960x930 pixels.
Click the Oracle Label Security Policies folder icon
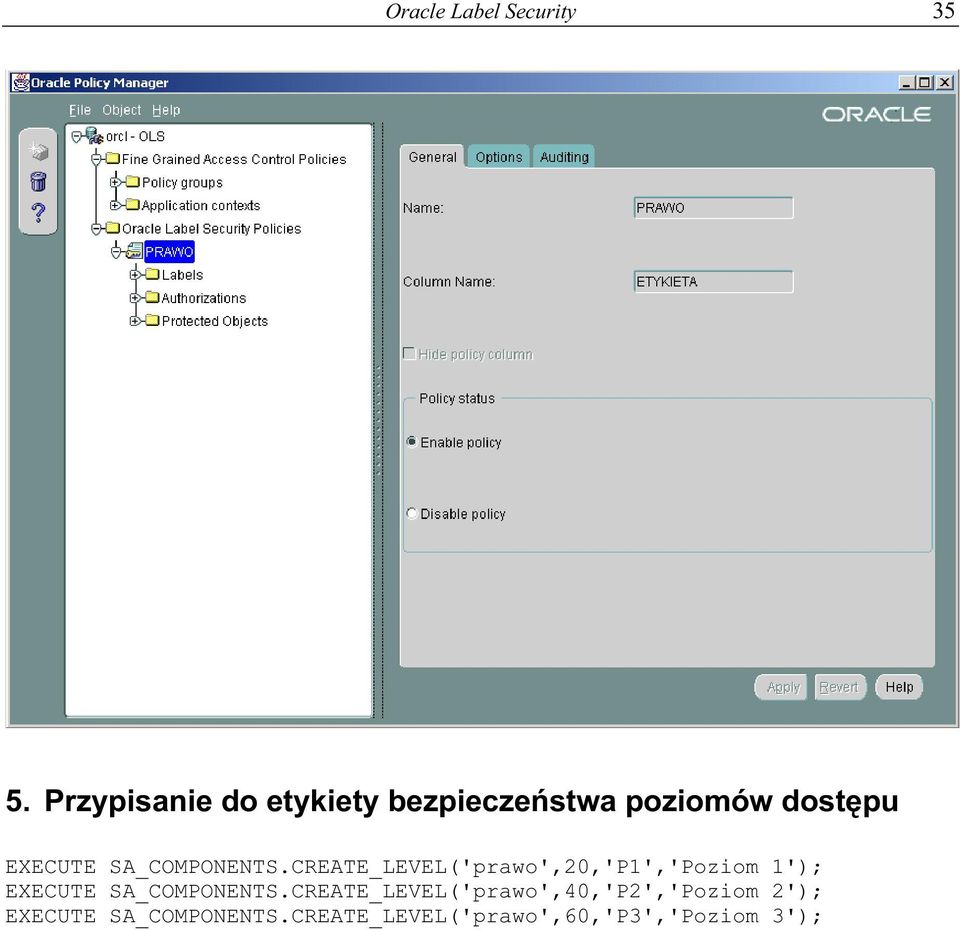113,228
